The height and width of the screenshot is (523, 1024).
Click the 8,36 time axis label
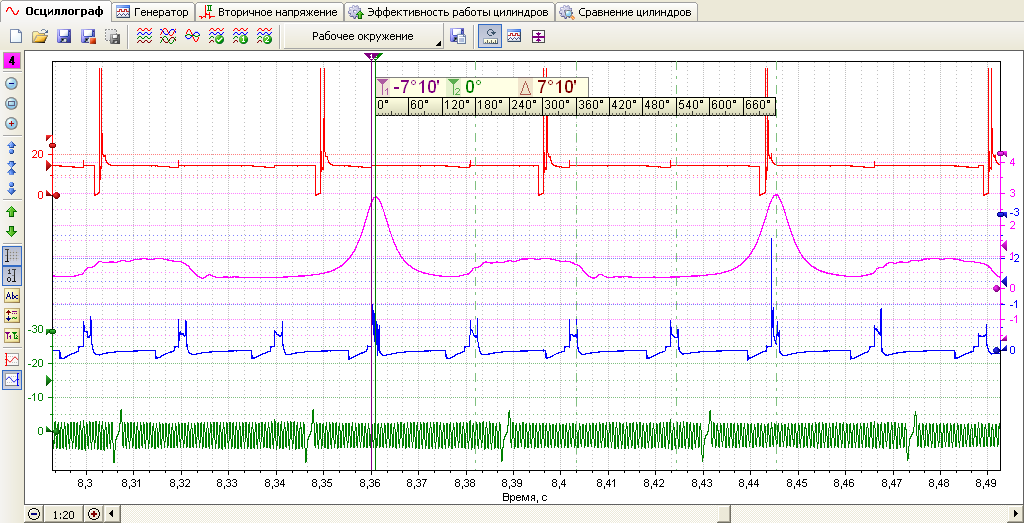[370, 484]
